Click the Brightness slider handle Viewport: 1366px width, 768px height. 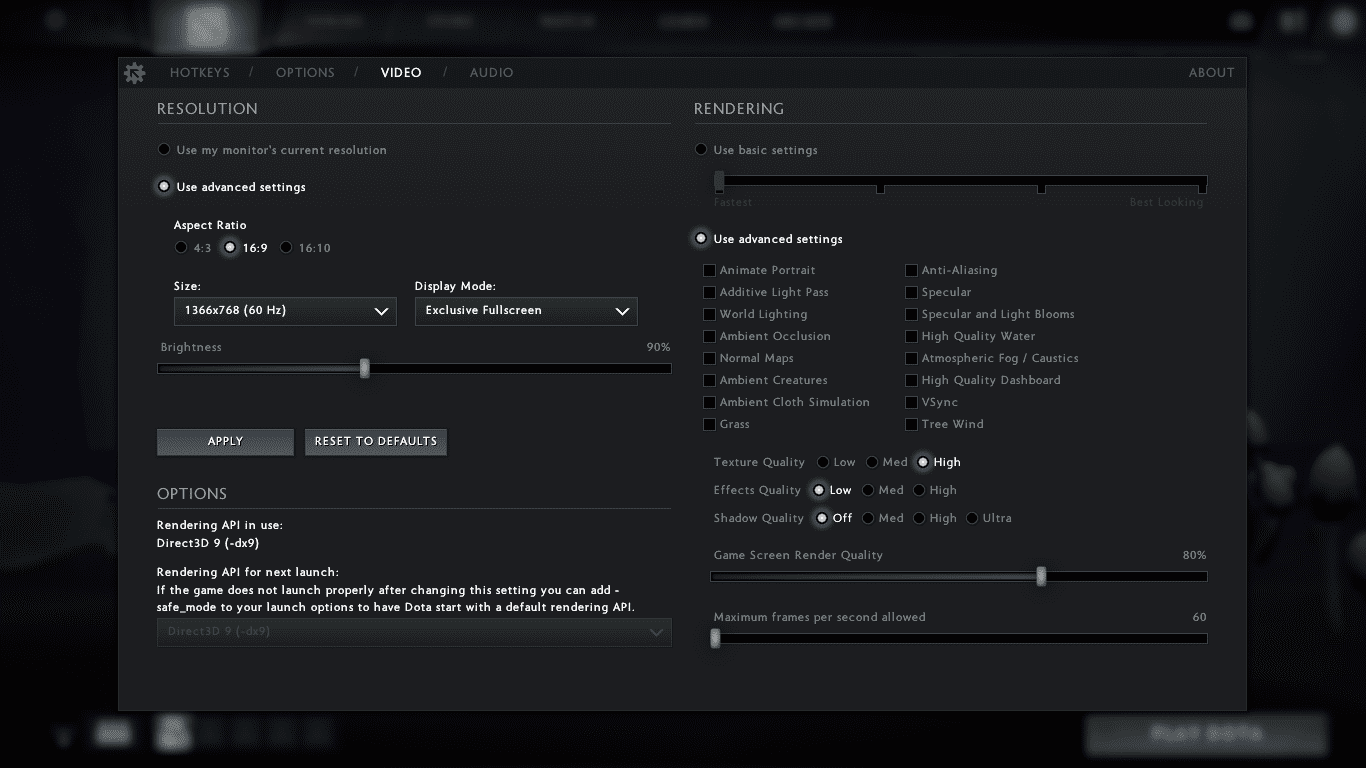[365, 369]
